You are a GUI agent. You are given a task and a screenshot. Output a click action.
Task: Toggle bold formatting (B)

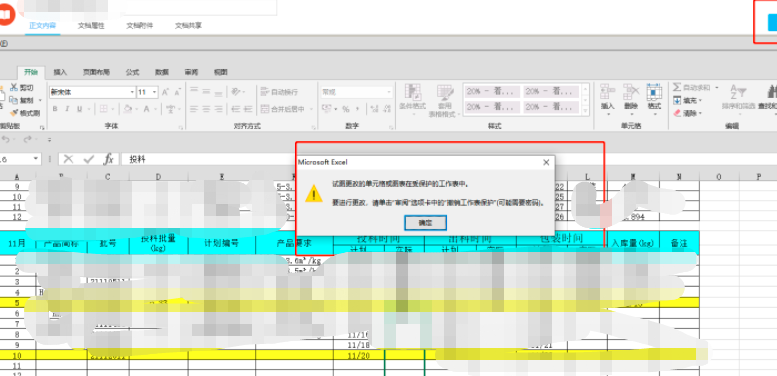pos(55,109)
